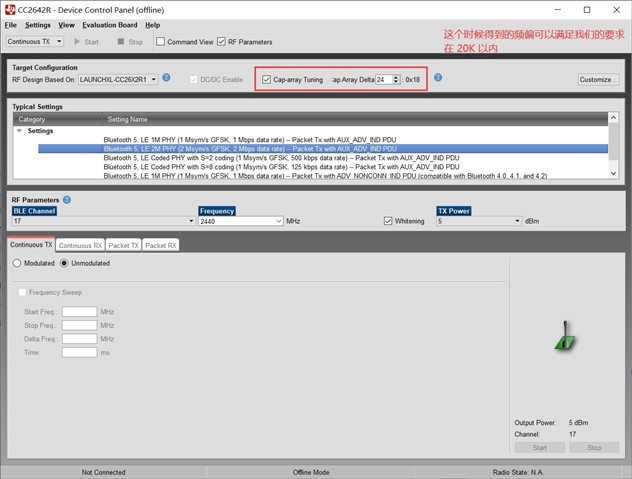Viewport: 632px width, 479px height.
Task: Select the highlighted LE 2M PHY setting row
Action: pyautogui.click(x=323, y=149)
